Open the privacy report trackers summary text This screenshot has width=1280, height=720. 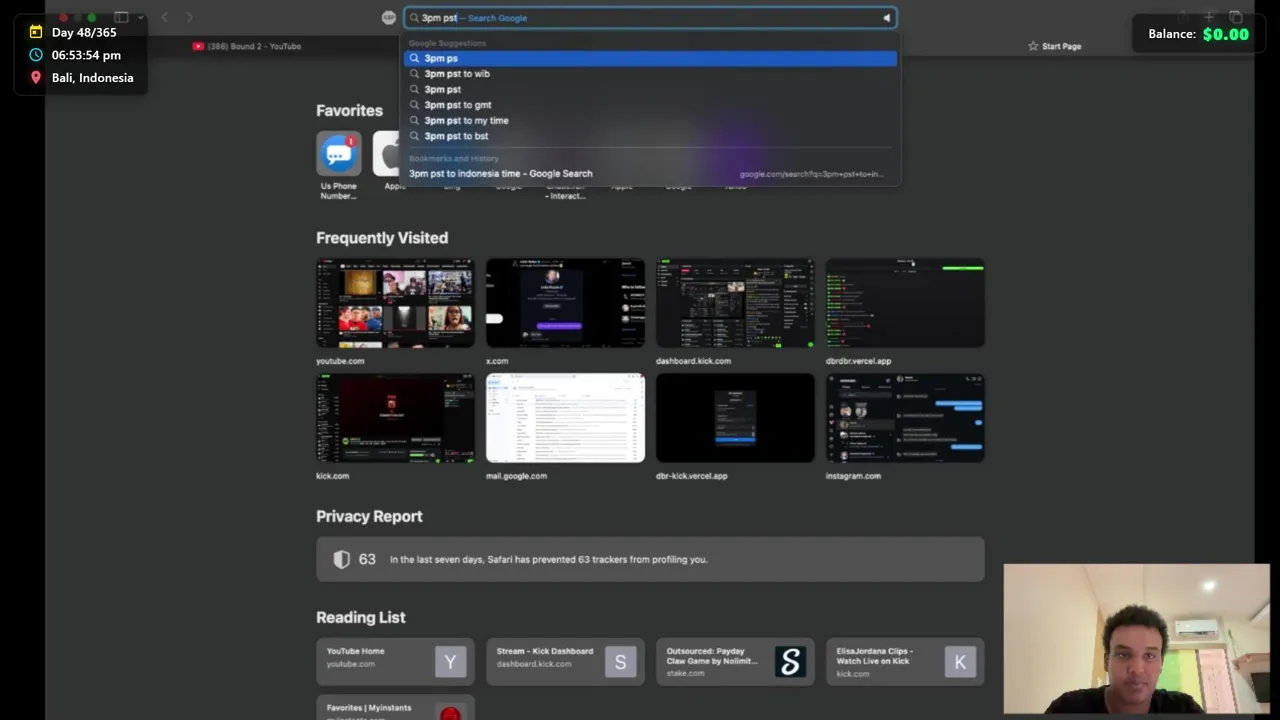pos(548,559)
